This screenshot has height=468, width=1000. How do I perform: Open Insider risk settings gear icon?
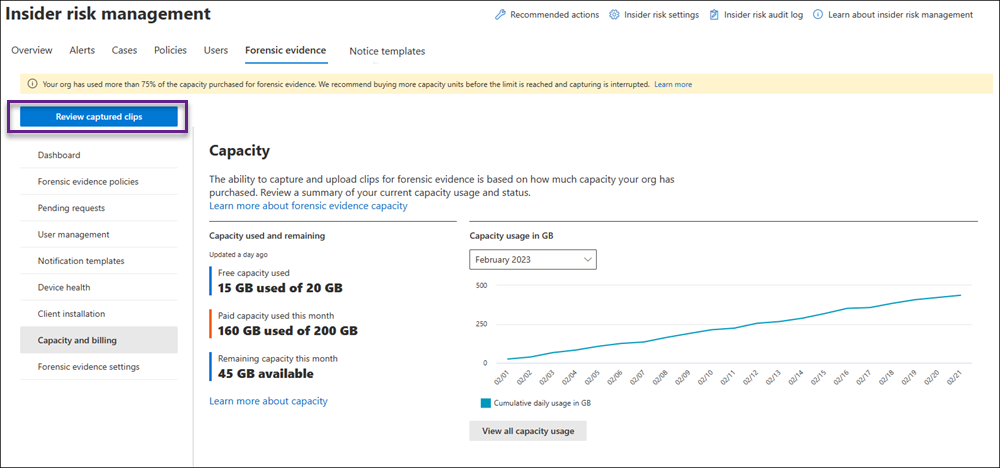(614, 15)
